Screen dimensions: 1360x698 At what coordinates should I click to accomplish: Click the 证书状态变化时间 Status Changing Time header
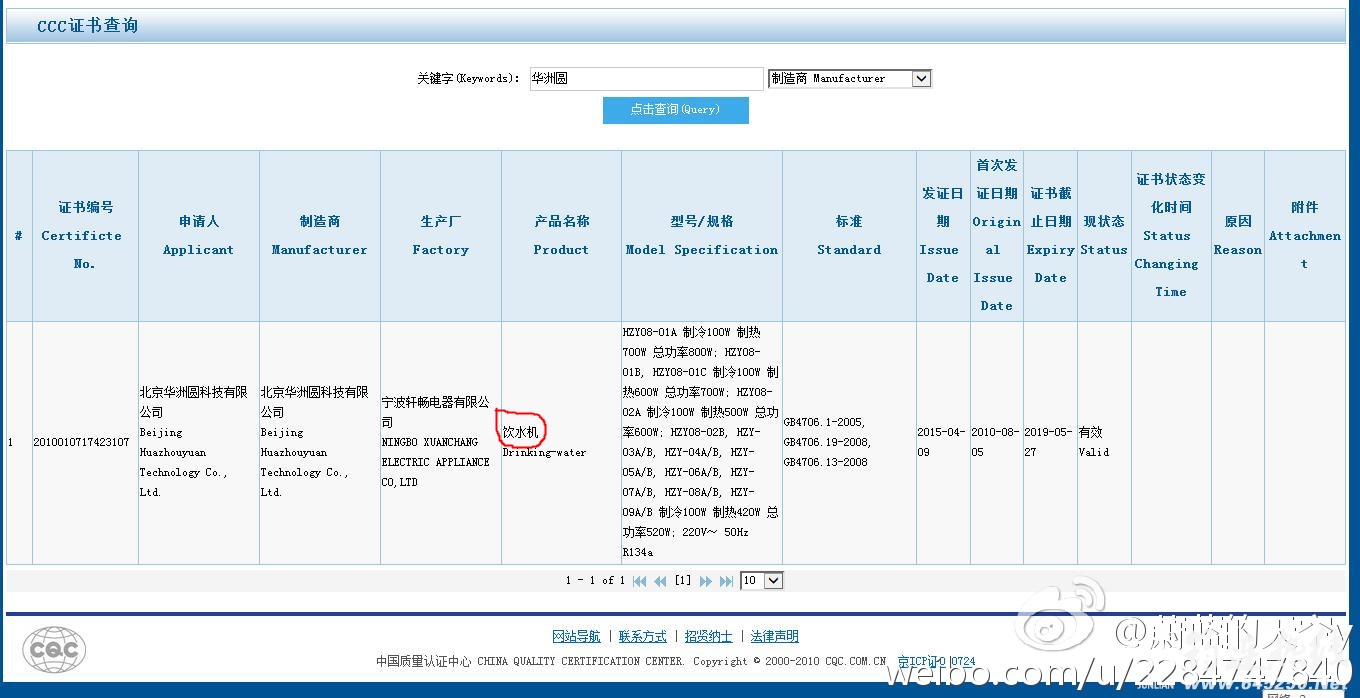tap(1171, 236)
